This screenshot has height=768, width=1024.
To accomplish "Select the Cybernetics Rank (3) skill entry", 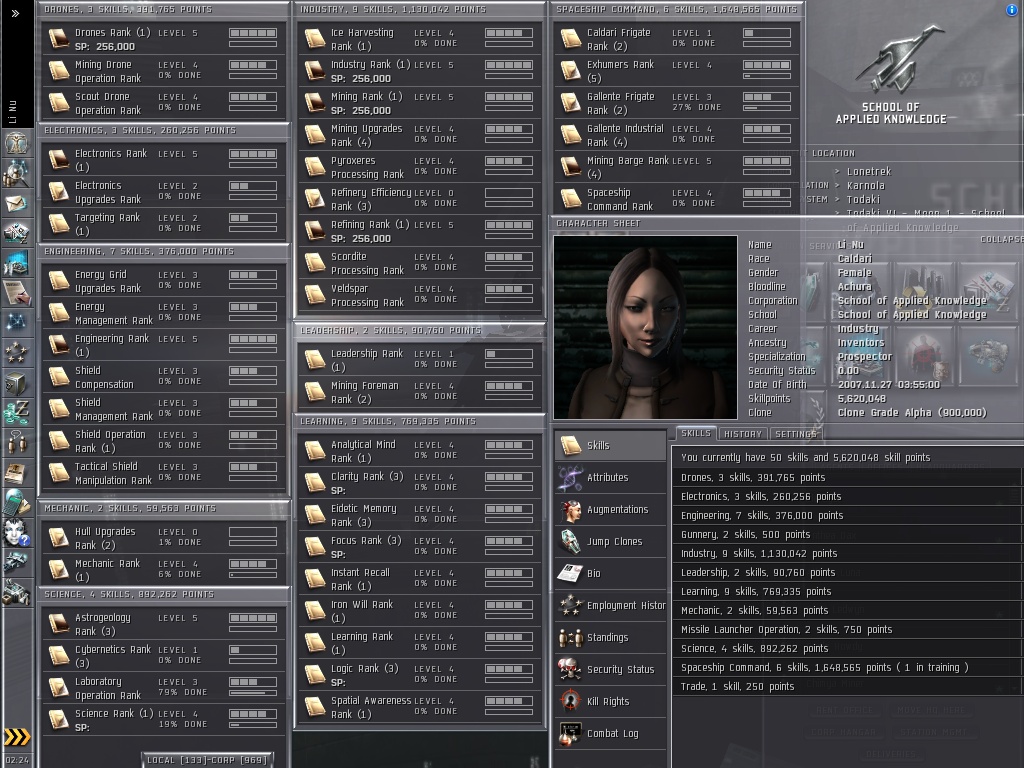I will click(x=163, y=656).
